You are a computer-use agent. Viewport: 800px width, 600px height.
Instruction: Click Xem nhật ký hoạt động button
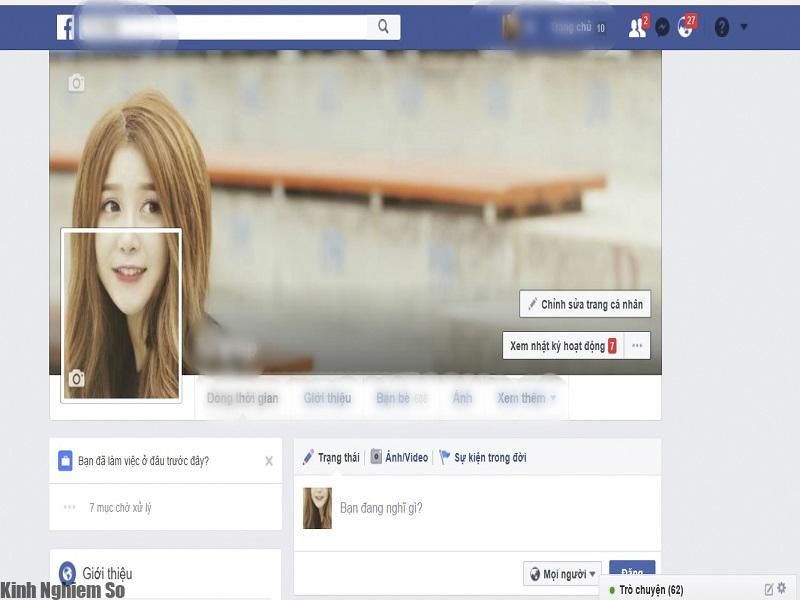(x=563, y=345)
